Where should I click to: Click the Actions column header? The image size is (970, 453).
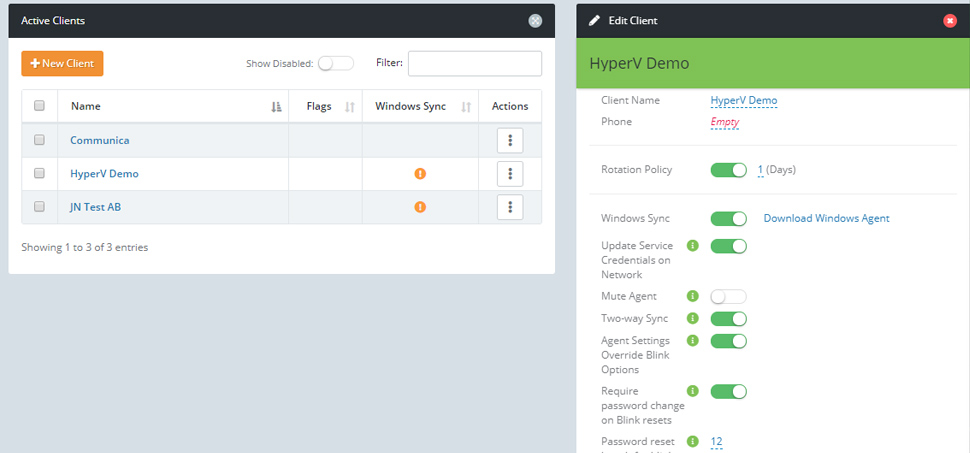click(x=510, y=106)
